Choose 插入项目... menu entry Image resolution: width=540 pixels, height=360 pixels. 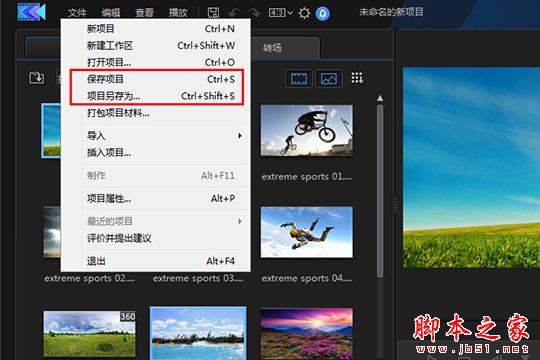(156, 153)
